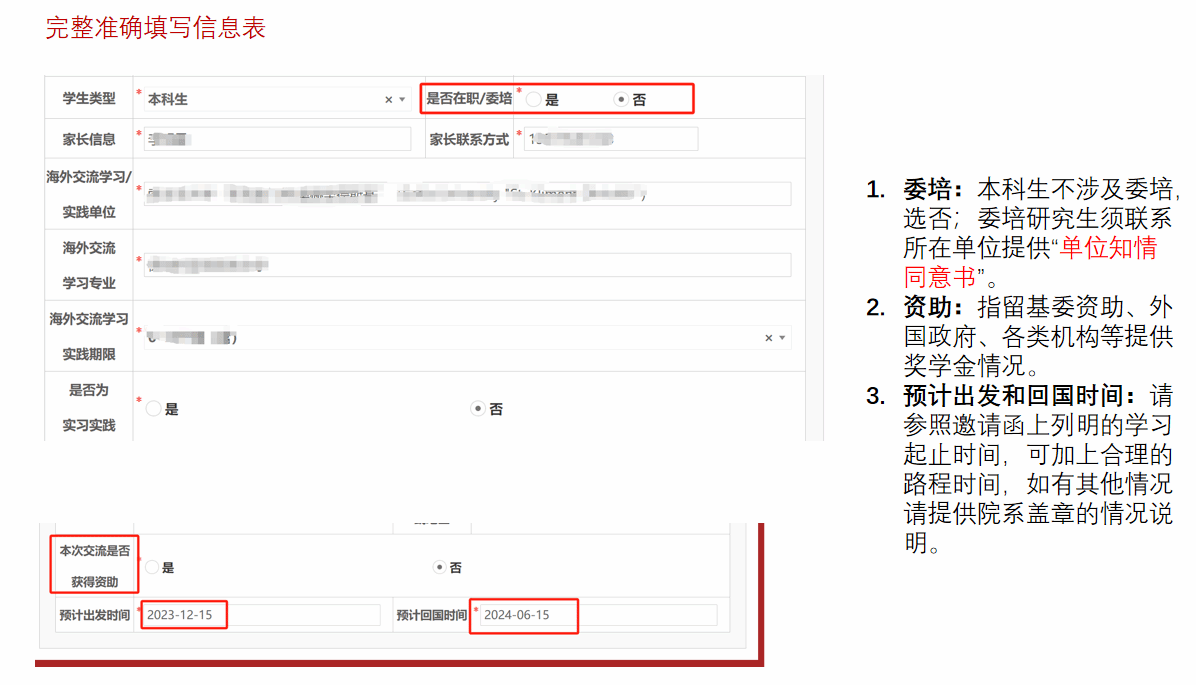The height and width of the screenshot is (685, 1196).
Task: Clear the 学生类型 selection with the × icon
Action: 388,100
